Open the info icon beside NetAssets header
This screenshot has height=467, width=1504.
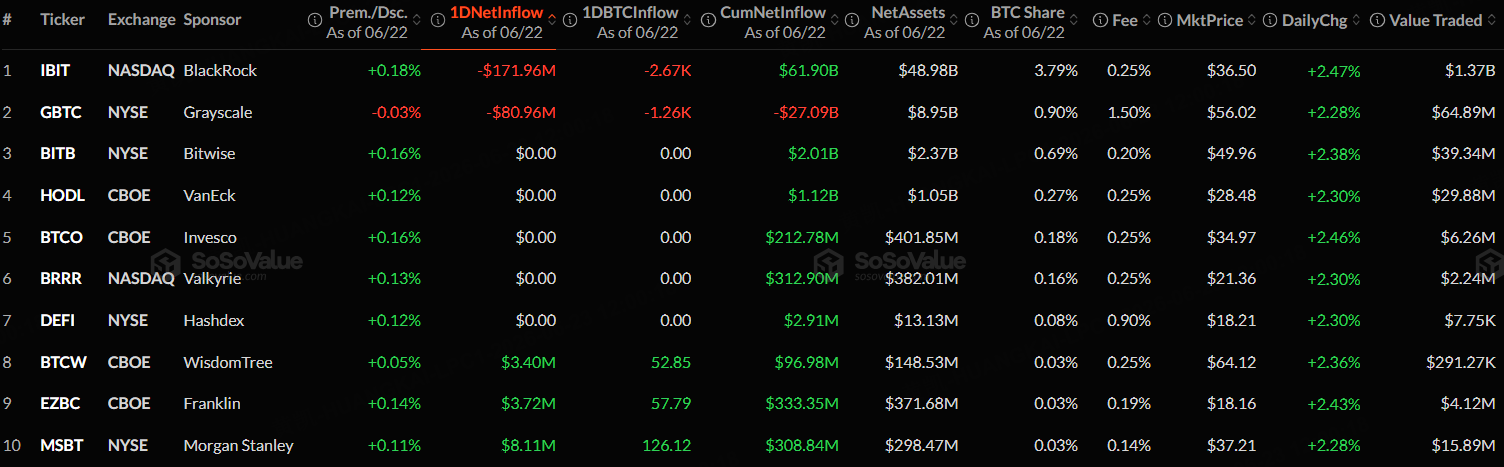coord(852,20)
